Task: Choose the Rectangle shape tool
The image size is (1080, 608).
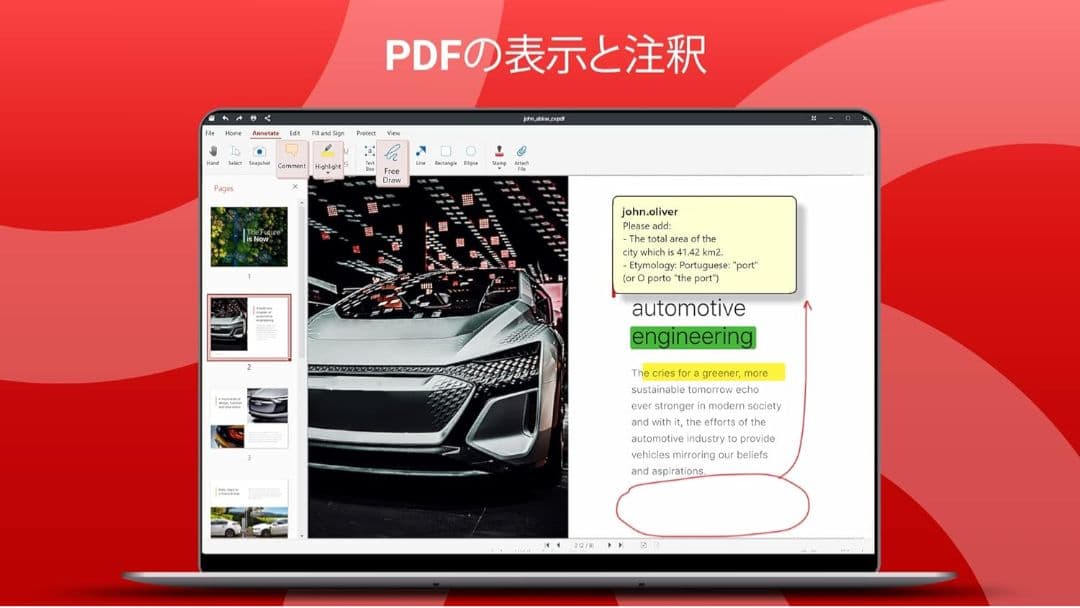Action: (x=447, y=150)
